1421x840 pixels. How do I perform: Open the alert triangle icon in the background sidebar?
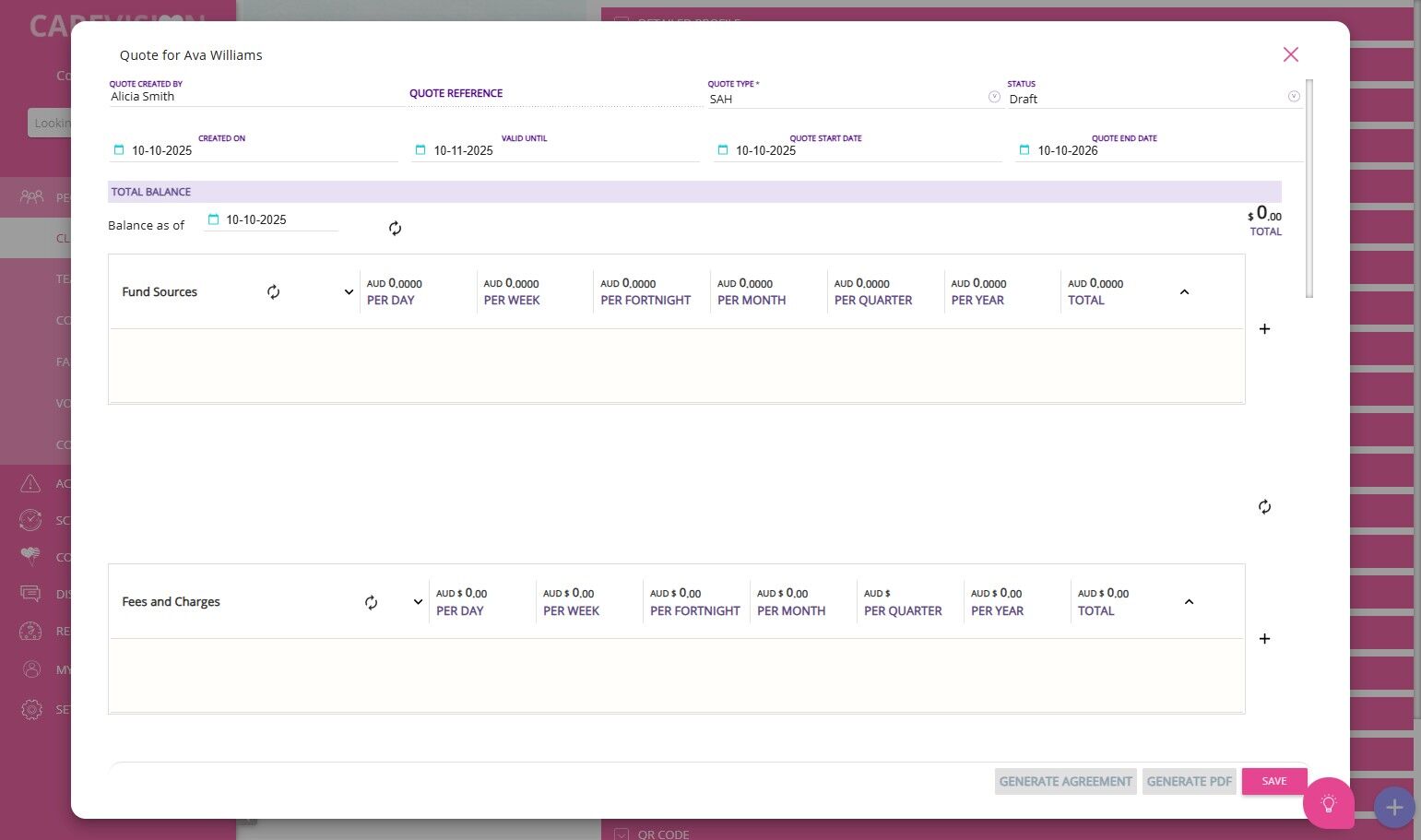(30, 483)
